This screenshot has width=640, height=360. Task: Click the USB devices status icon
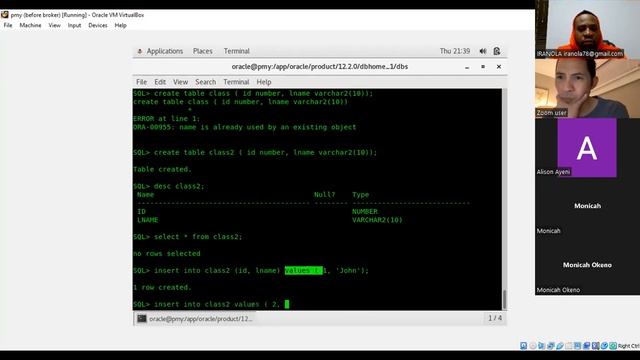pyautogui.click(x=560, y=346)
